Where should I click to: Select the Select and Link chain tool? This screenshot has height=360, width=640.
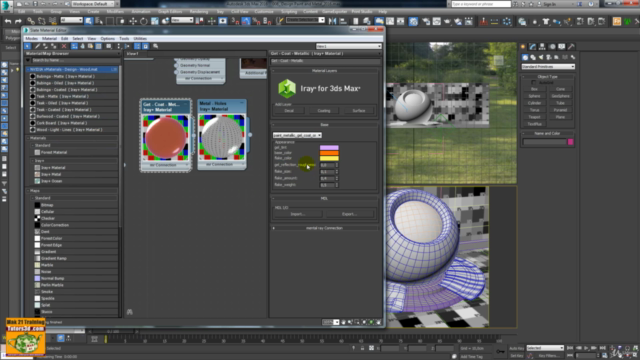coord(31,21)
